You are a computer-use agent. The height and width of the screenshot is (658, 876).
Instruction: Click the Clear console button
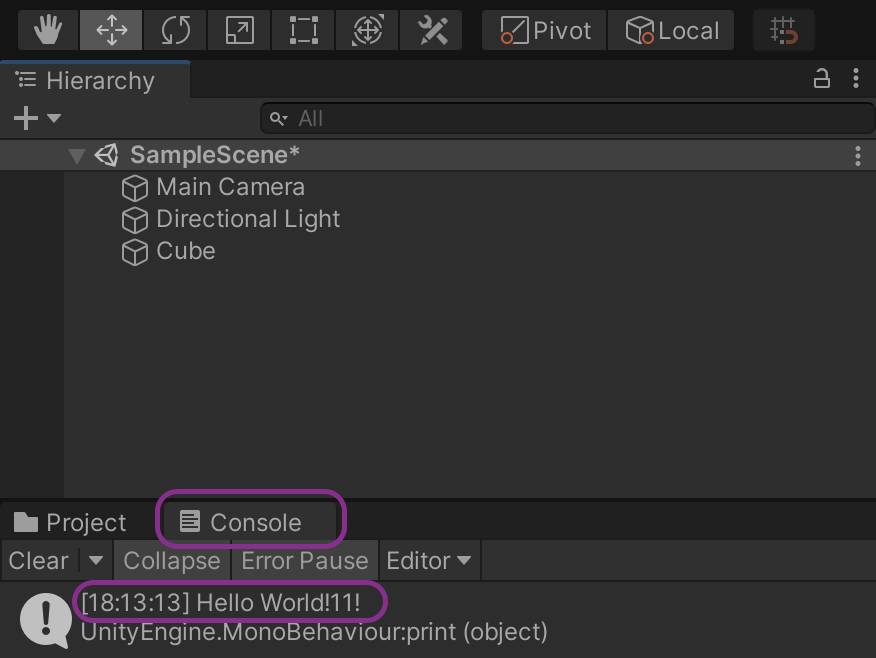(x=39, y=561)
